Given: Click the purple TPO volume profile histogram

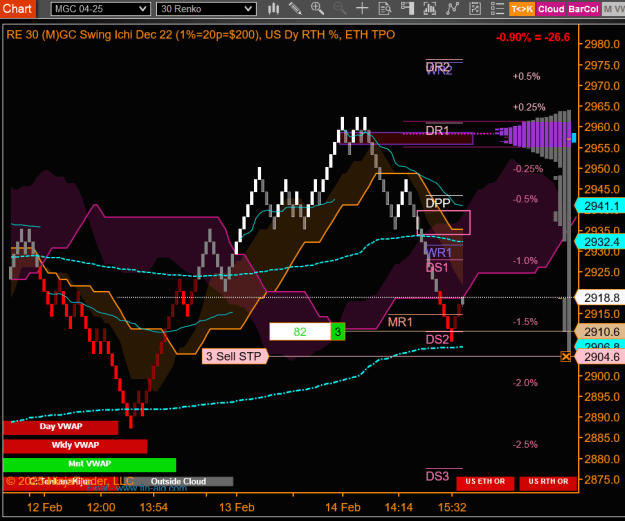Looking at the screenshot, I should pos(534,135).
